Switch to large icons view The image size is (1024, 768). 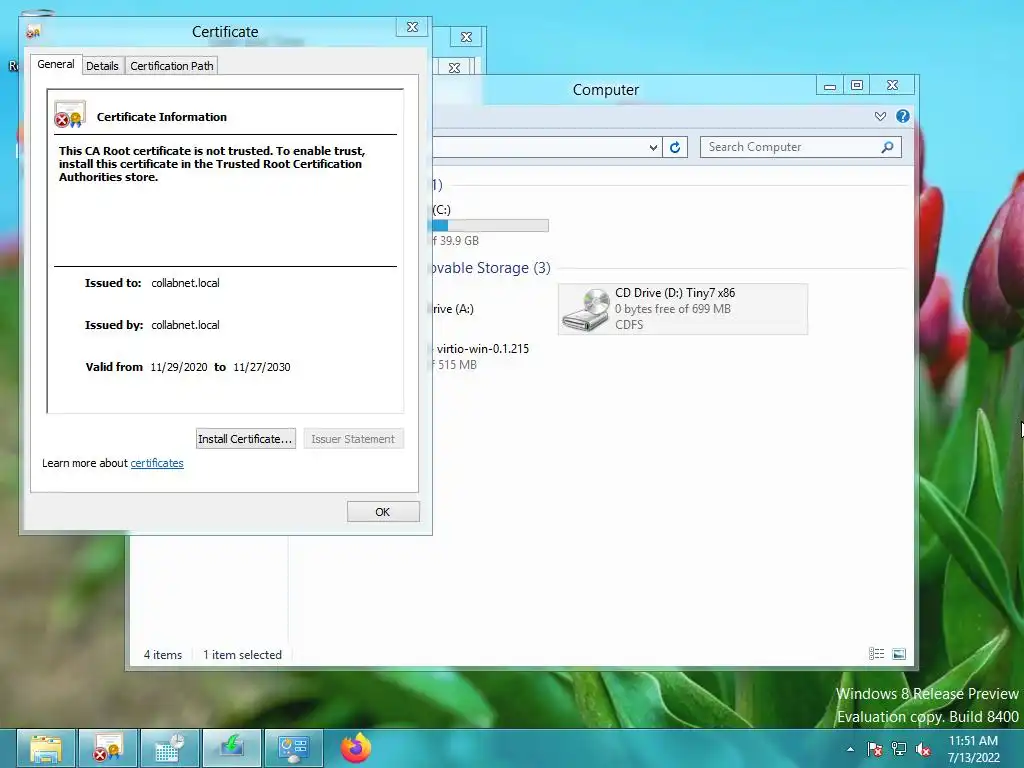[x=899, y=654]
